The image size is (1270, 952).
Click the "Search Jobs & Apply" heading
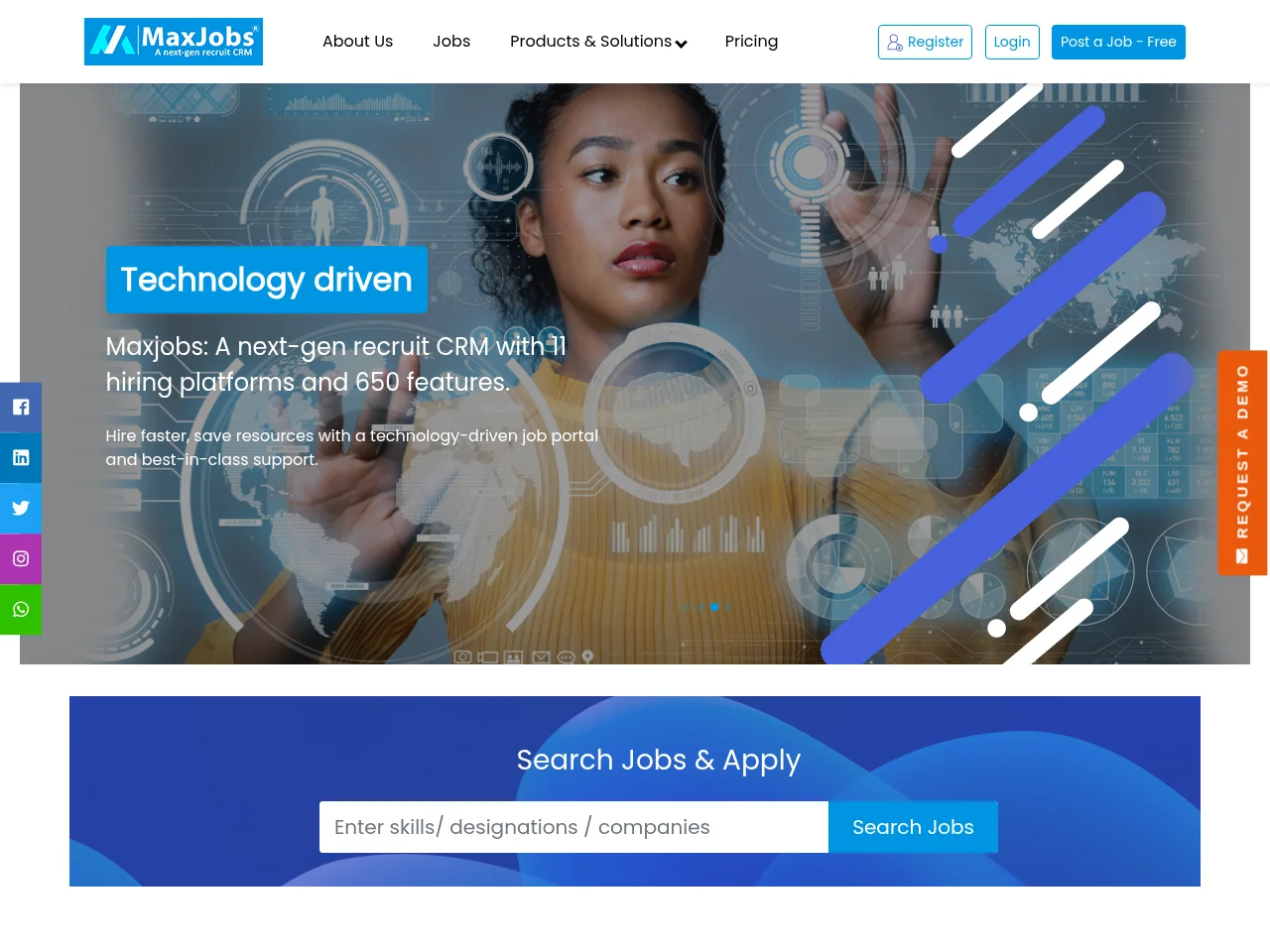pos(659,760)
